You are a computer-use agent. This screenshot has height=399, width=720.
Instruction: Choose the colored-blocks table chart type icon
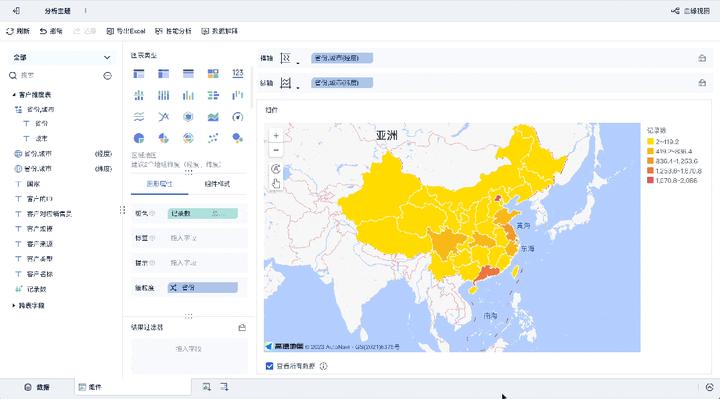point(213,73)
